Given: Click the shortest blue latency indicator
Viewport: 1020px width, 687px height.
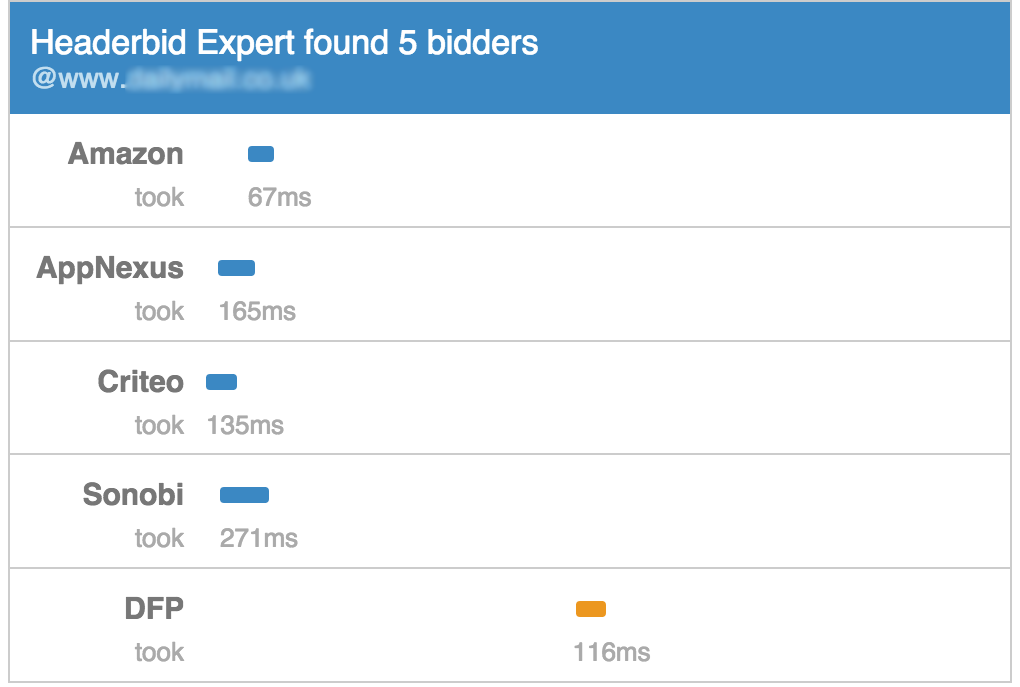Looking at the screenshot, I should (260, 153).
